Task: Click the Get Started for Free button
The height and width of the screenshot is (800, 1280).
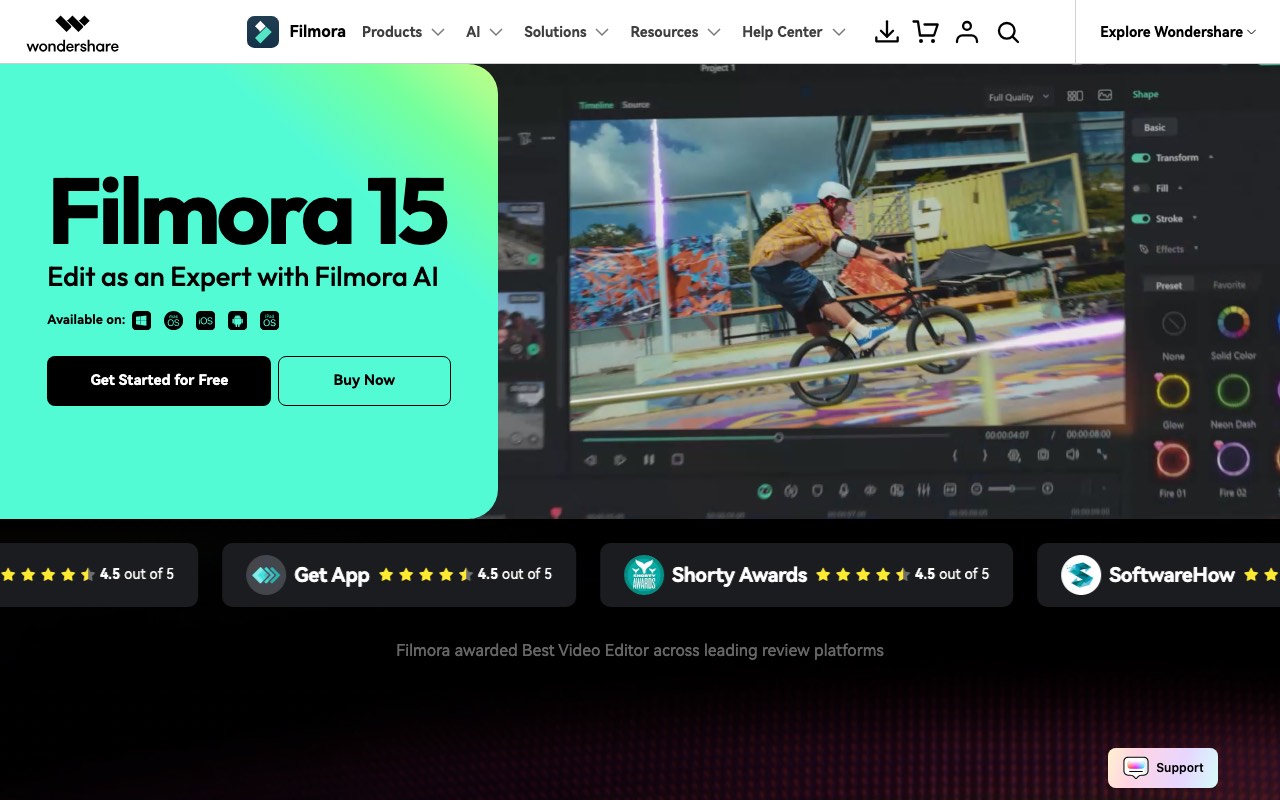Action: click(x=159, y=381)
